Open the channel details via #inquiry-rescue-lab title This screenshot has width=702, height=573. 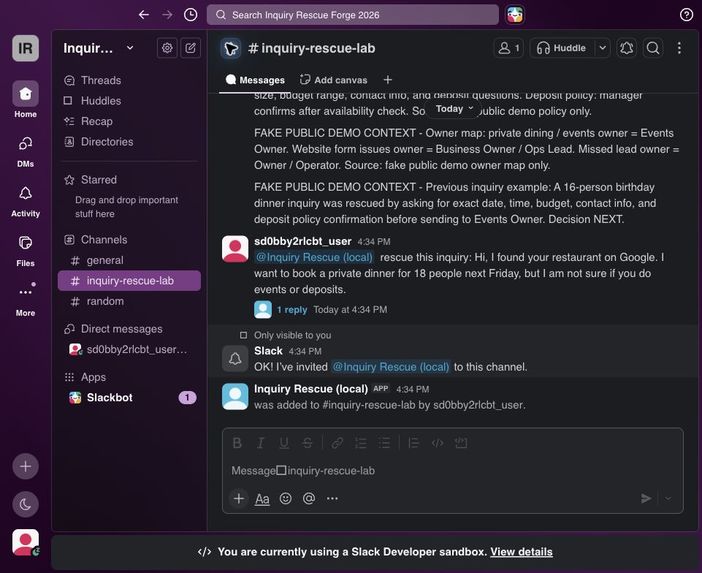point(312,48)
